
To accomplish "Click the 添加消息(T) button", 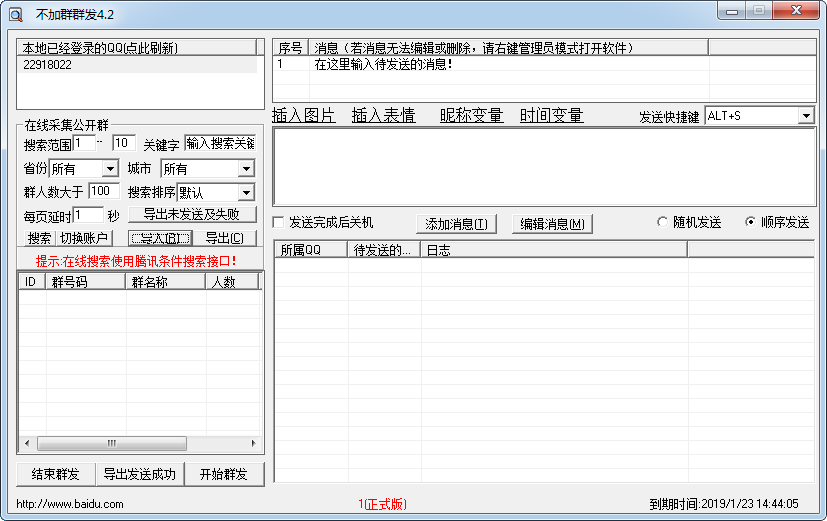I will (456, 224).
